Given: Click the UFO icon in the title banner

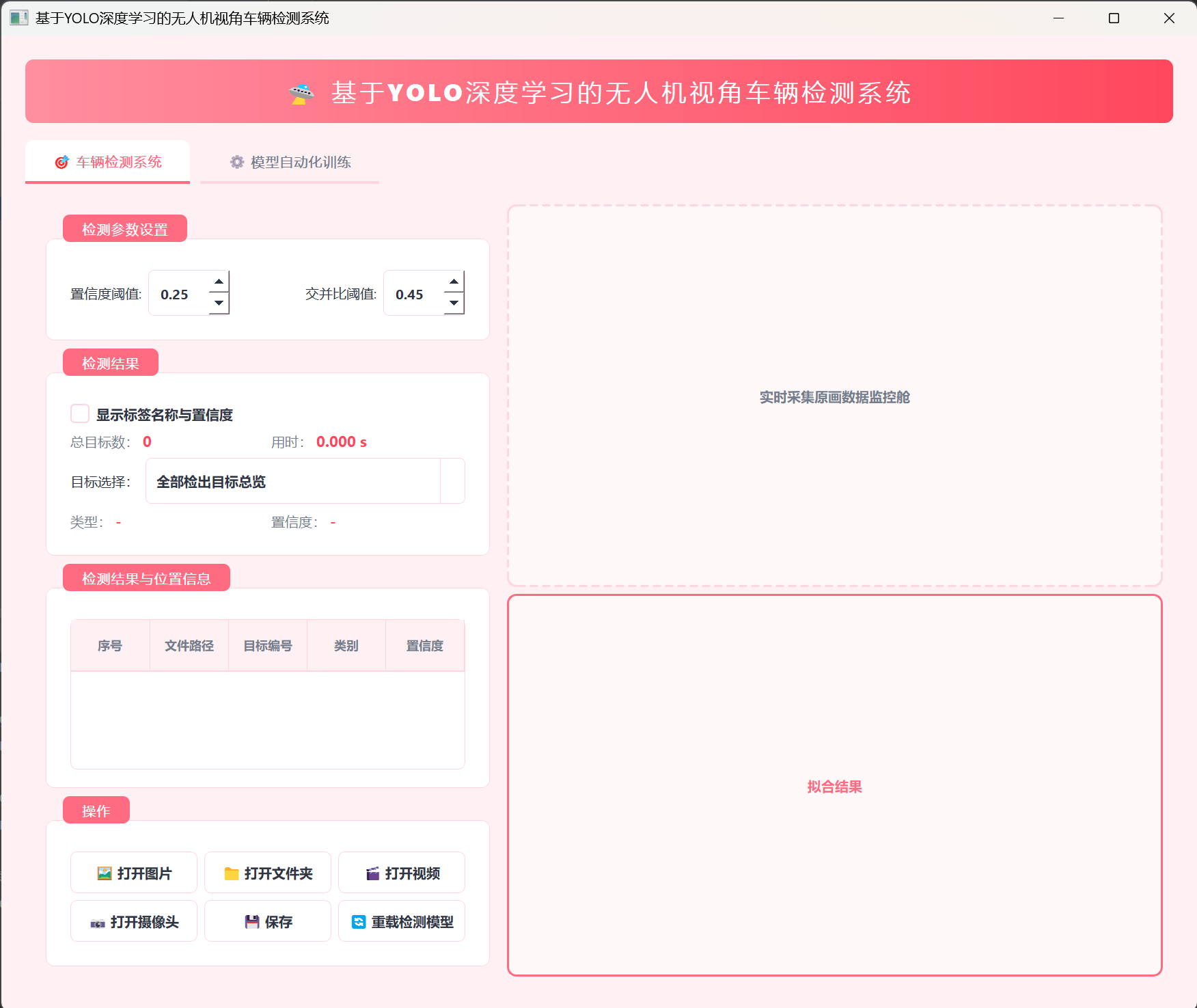Looking at the screenshot, I should point(301,92).
